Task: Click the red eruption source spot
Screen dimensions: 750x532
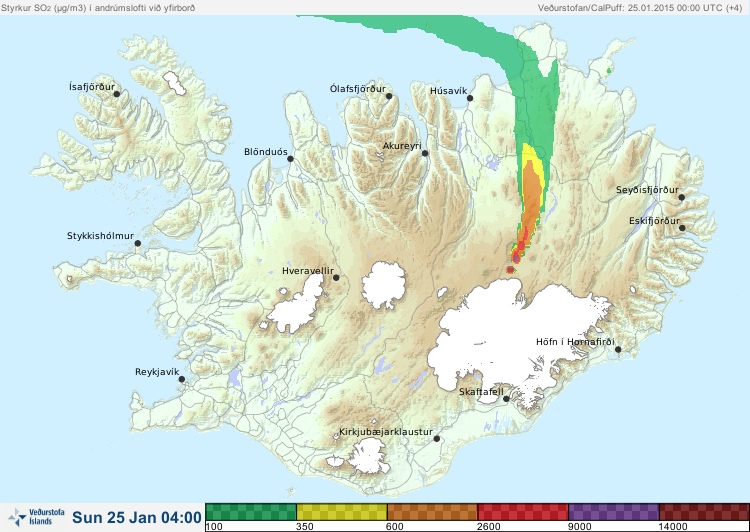Action: click(x=510, y=270)
